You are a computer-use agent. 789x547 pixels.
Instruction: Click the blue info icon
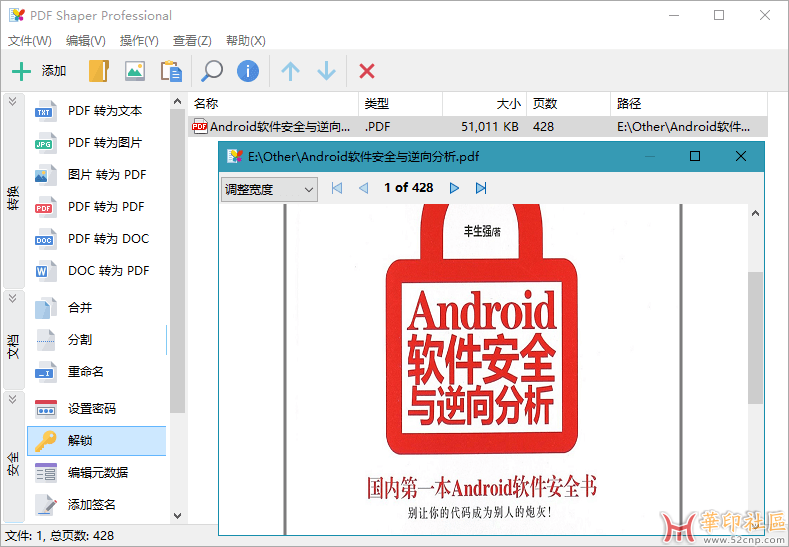point(248,71)
